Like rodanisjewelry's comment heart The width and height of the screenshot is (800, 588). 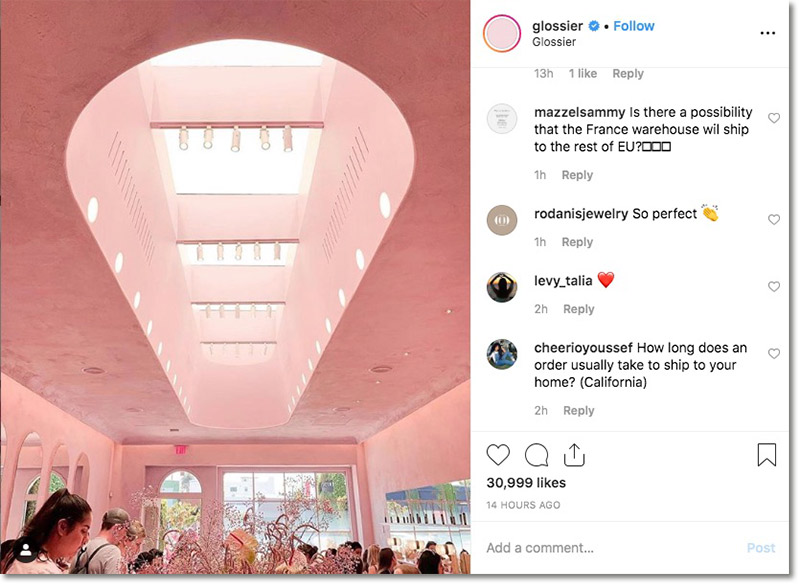[x=774, y=219]
